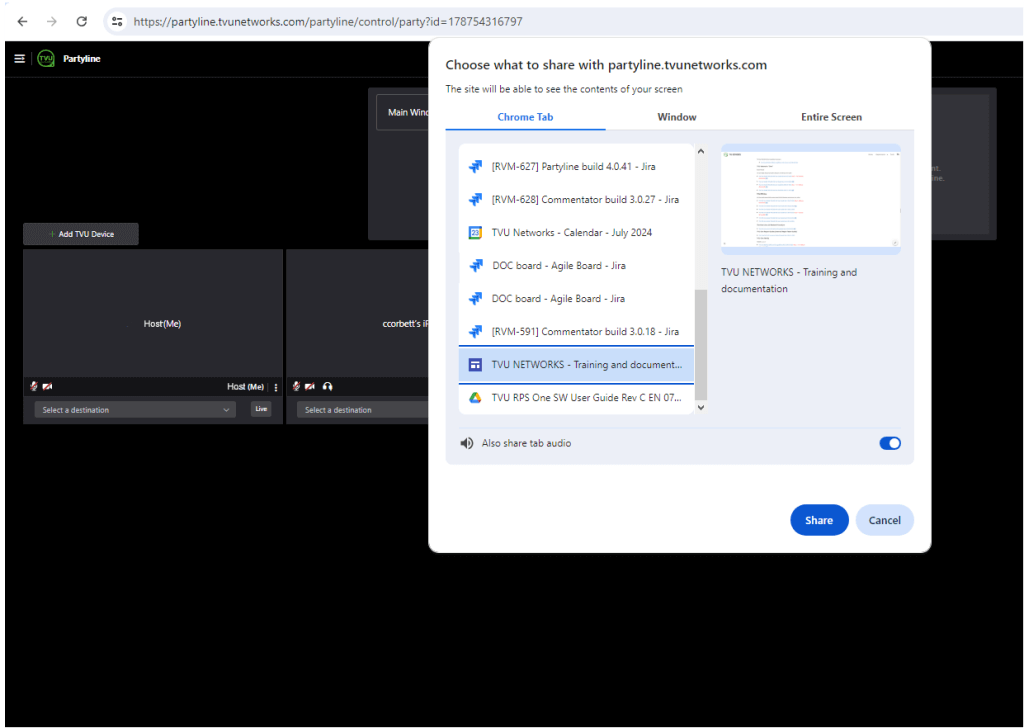This screenshot has width=1024, height=728.
Task: Toggle disabled camera on ccorbett's card
Action: (310, 387)
